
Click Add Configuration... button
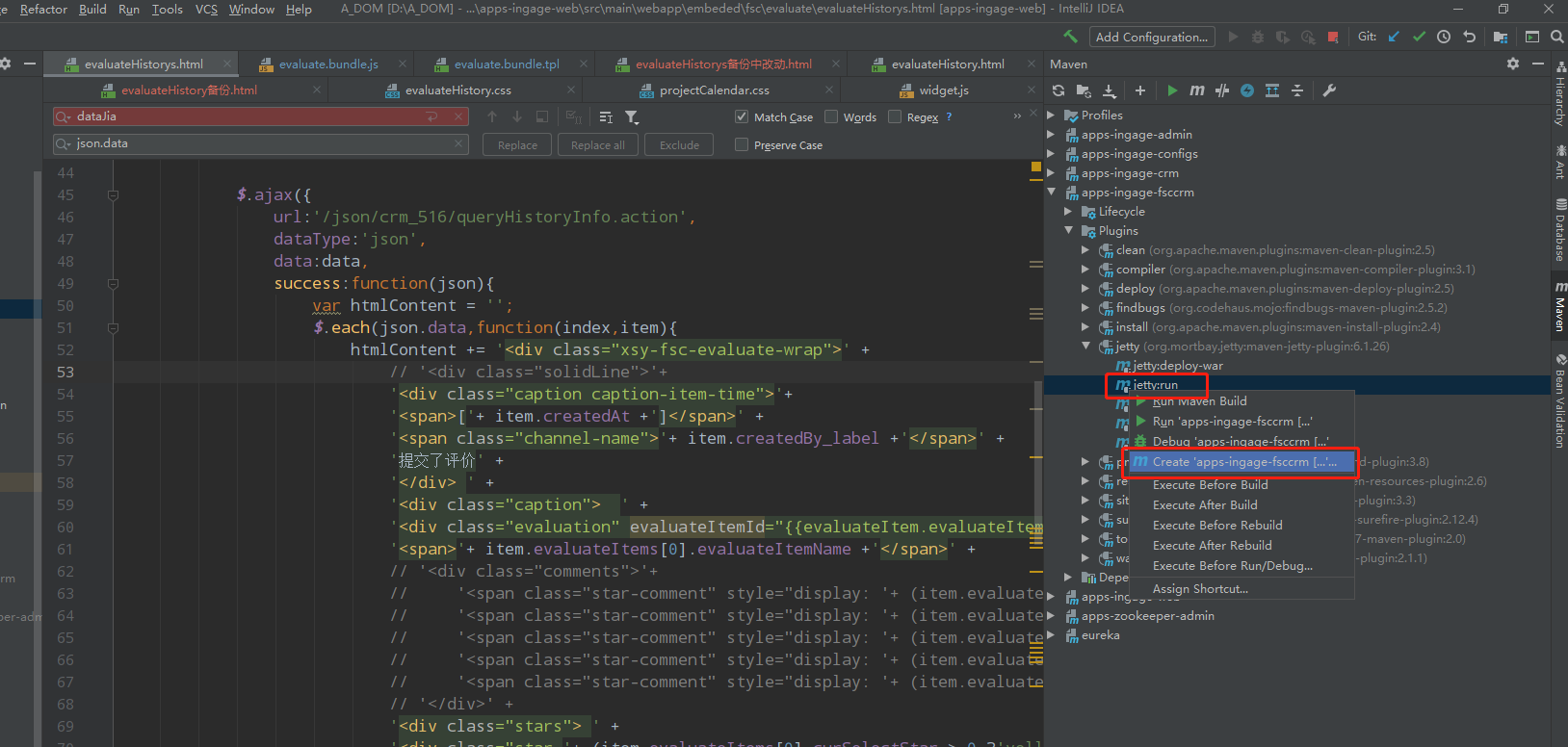coord(1151,37)
